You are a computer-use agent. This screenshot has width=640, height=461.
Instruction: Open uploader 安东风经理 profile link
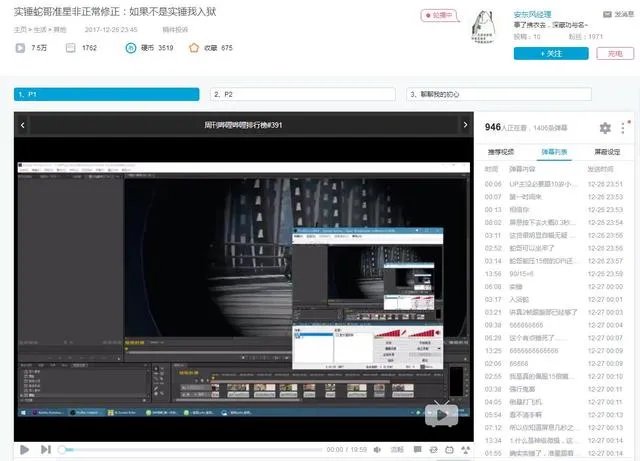click(x=532, y=15)
